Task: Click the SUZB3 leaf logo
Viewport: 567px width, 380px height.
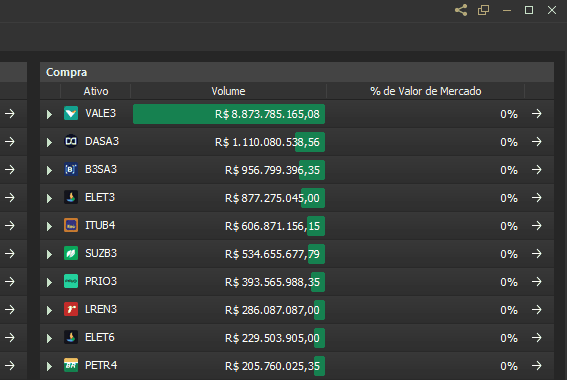Action: pyautogui.click(x=71, y=253)
